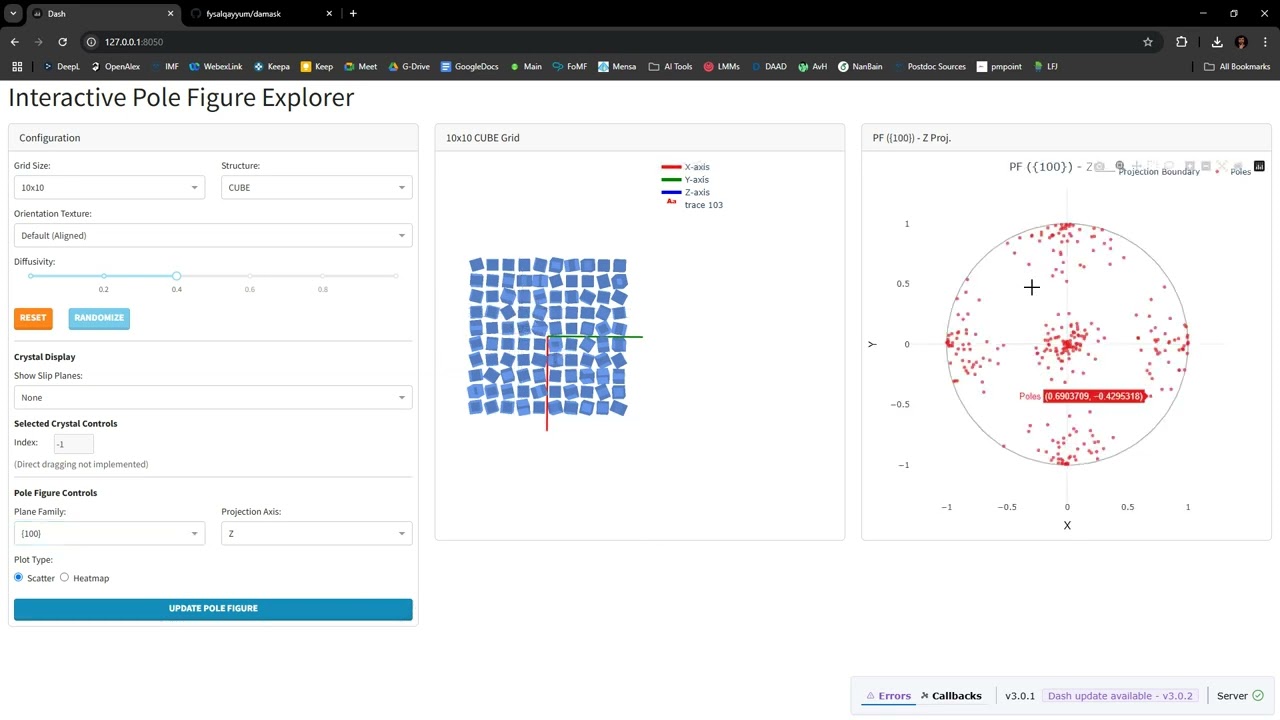The height and width of the screenshot is (720, 1280).
Task: Bookmark this page with the star icon
Action: click(1148, 42)
